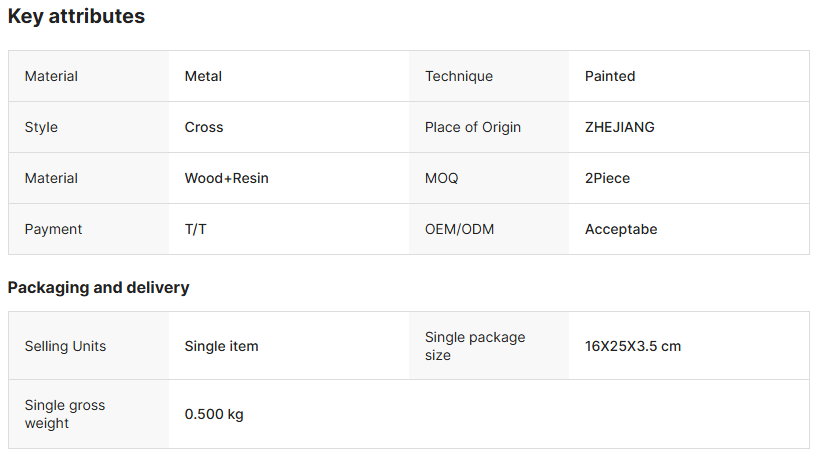818x463 pixels.
Task: Select the 2Piece MOQ value
Action: coord(607,178)
